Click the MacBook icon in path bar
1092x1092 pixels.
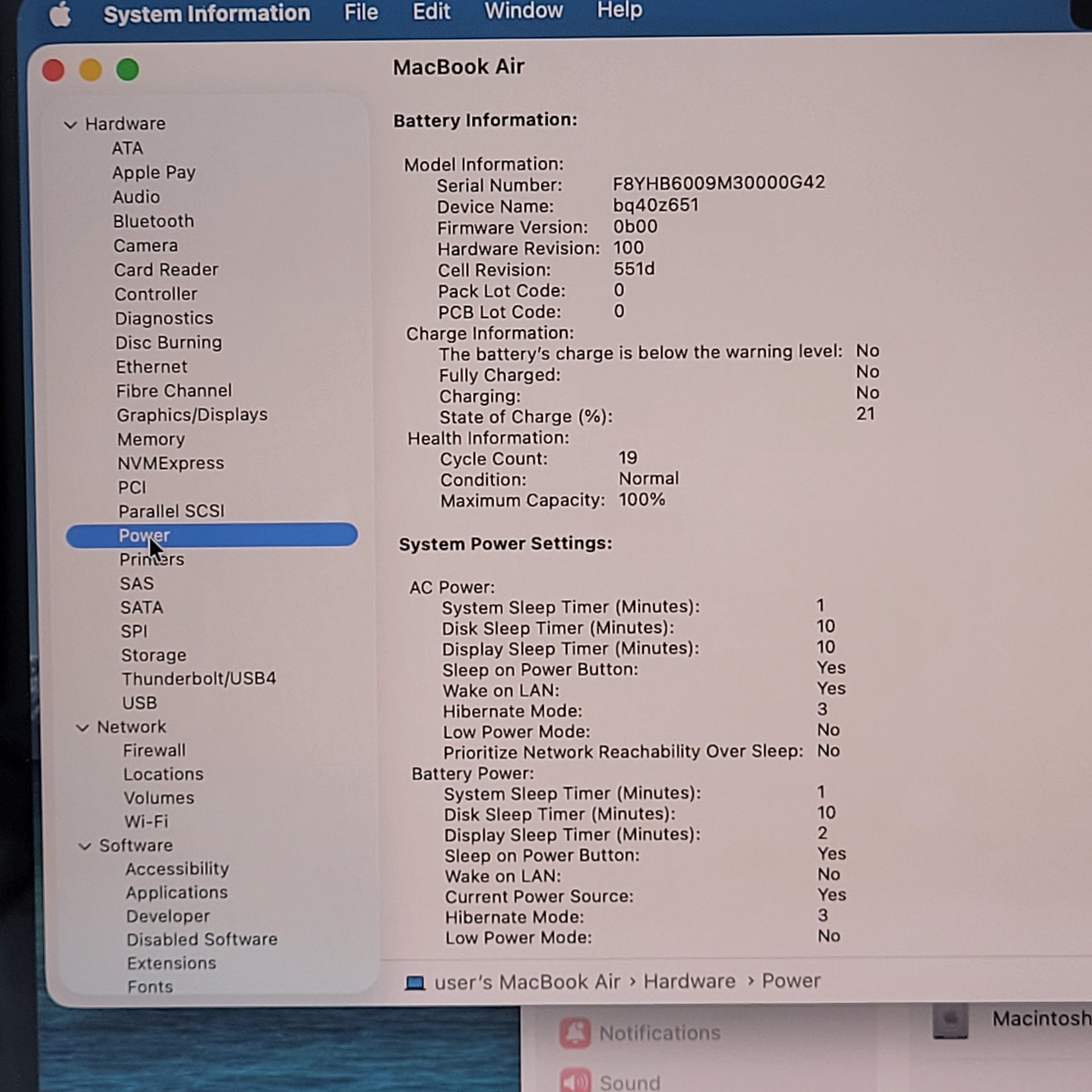pyautogui.click(x=415, y=983)
